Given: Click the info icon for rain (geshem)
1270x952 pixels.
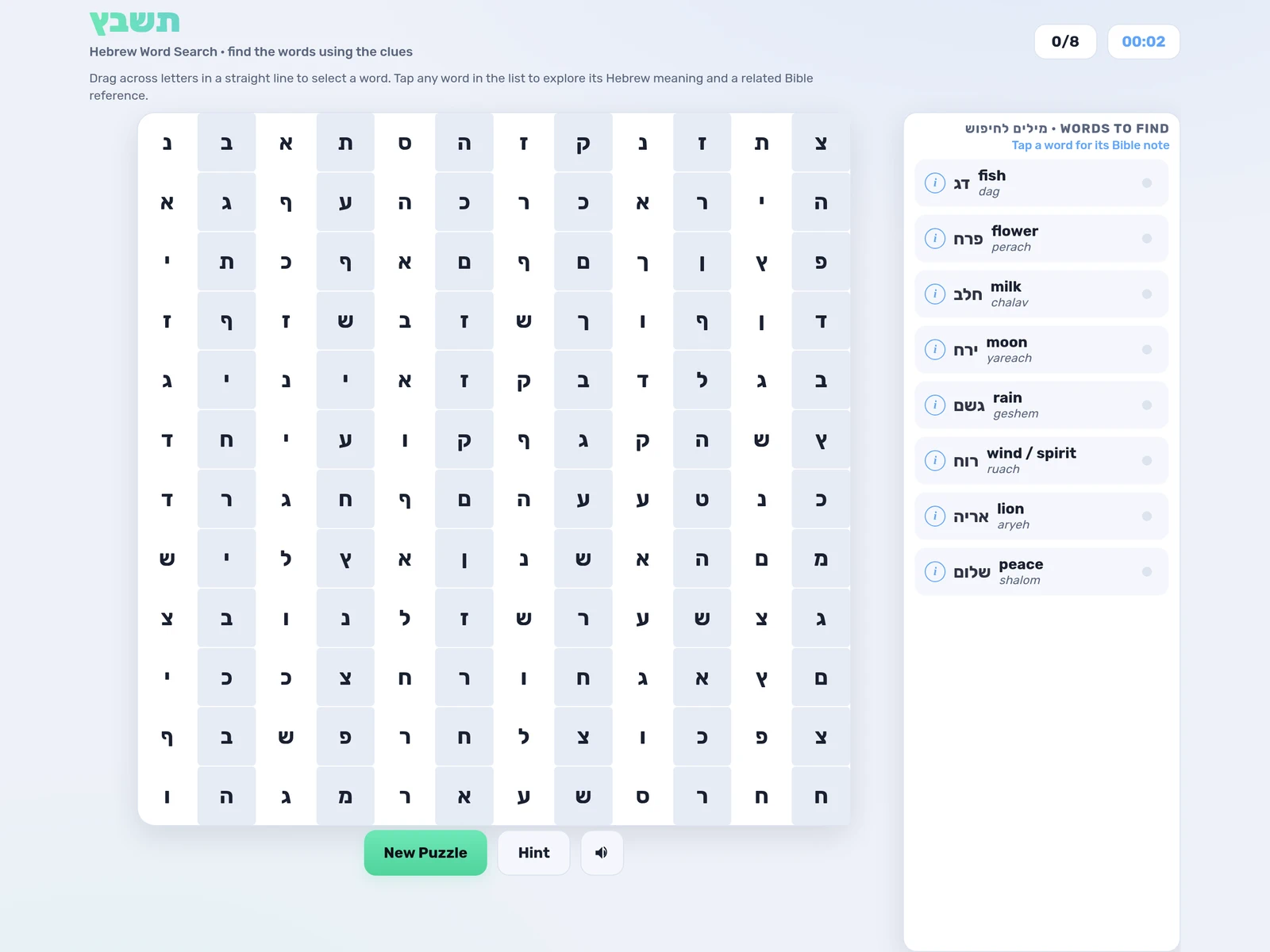Looking at the screenshot, I should pyautogui.click(x=935, y=405).
